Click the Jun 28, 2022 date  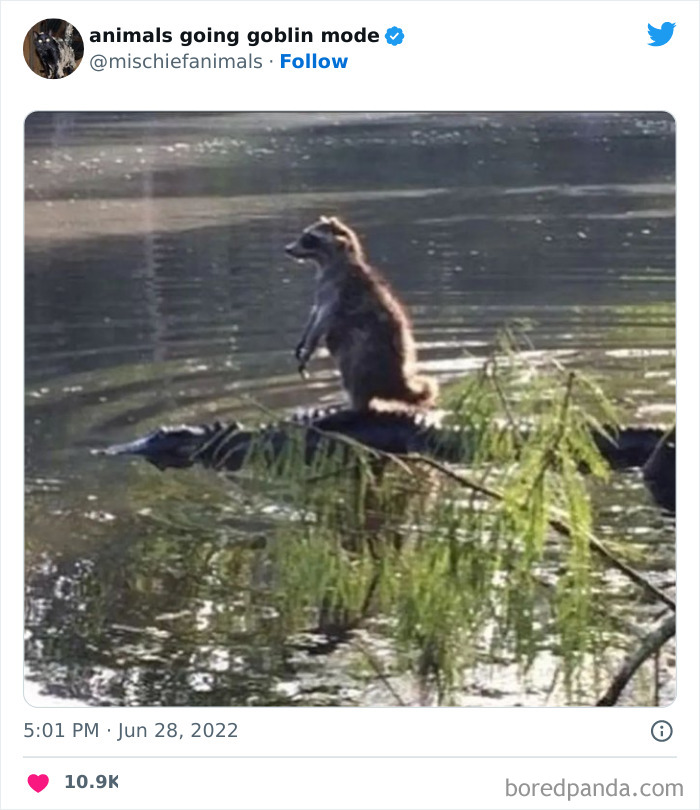point(178,730)
